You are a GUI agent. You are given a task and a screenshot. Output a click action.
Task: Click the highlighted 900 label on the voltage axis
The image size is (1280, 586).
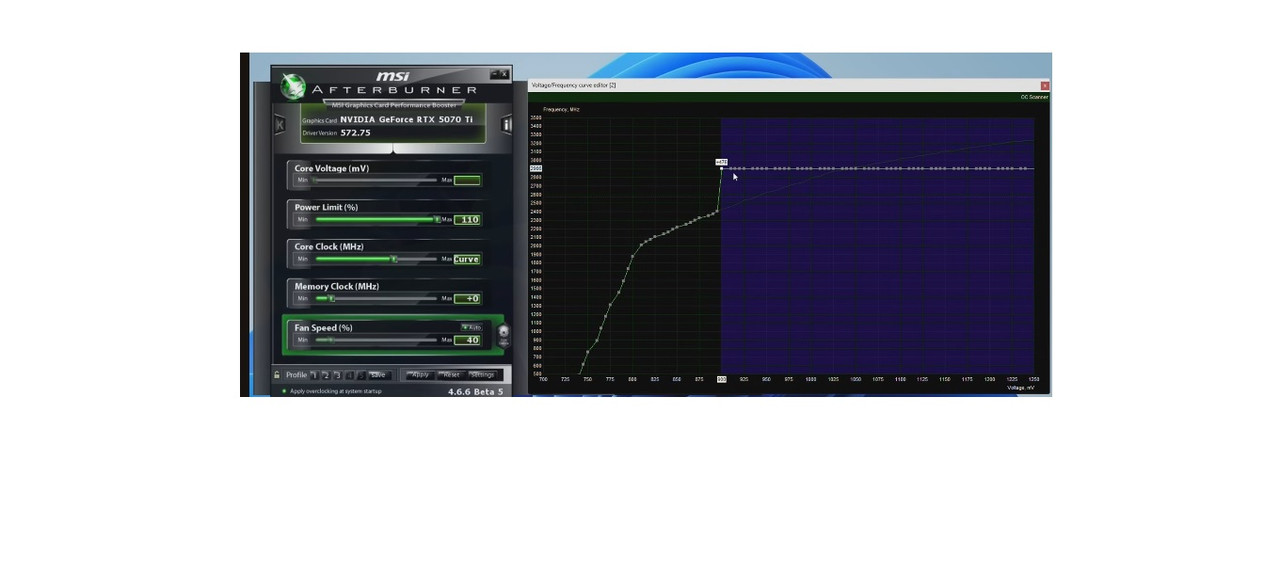pos(721,379)
